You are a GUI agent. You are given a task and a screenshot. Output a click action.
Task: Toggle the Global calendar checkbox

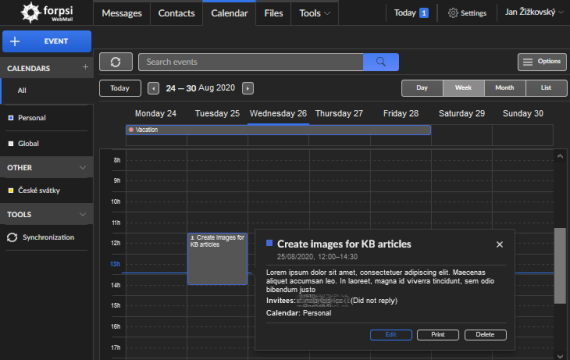coord(11,143)
